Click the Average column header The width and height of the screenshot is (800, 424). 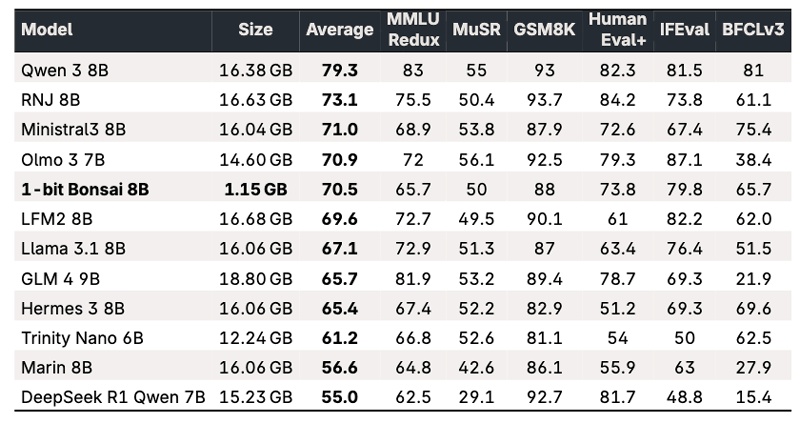coord(340,30)
